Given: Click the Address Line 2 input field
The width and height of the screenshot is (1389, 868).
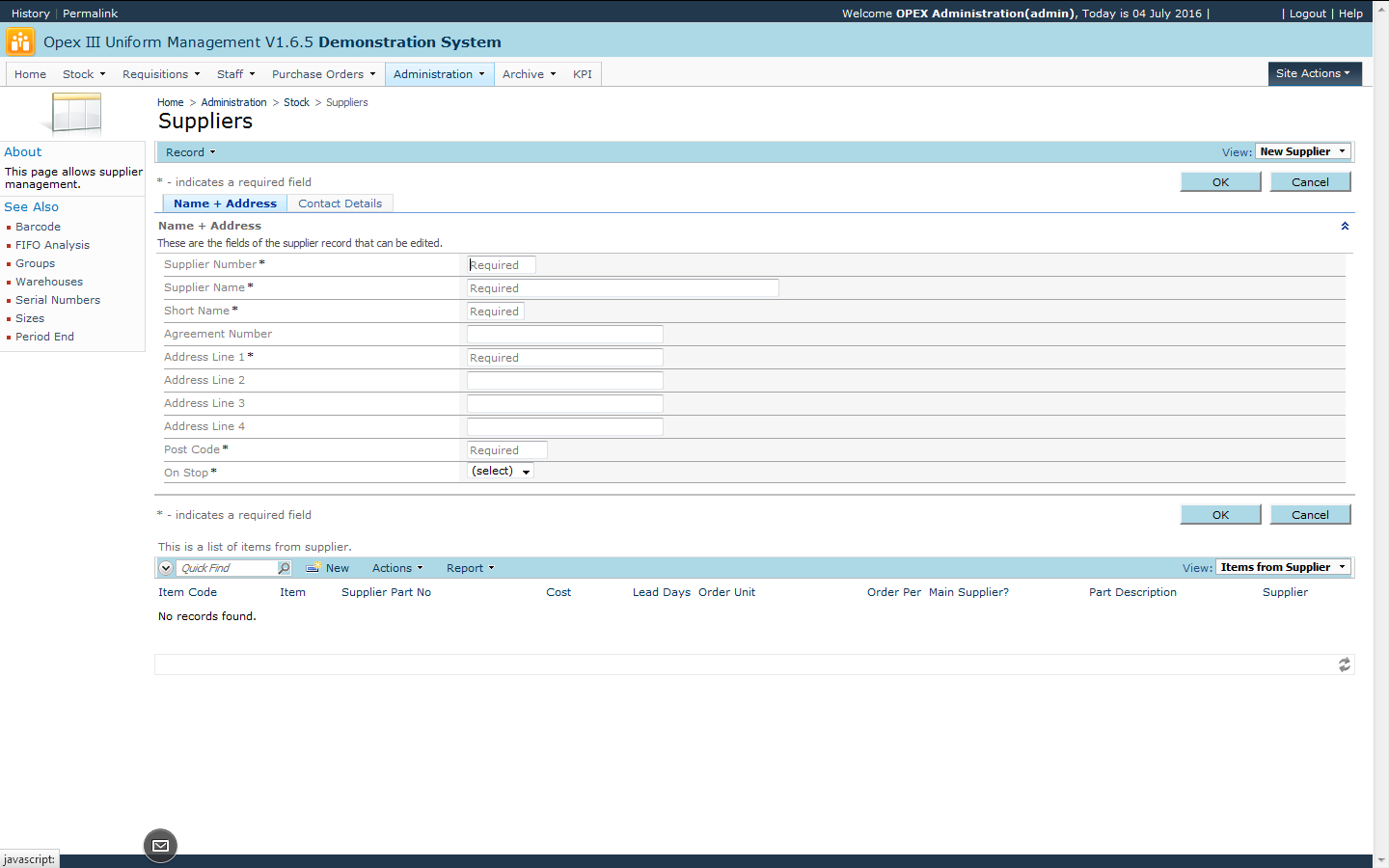Looking at the screenshot, I should [565, 381].
